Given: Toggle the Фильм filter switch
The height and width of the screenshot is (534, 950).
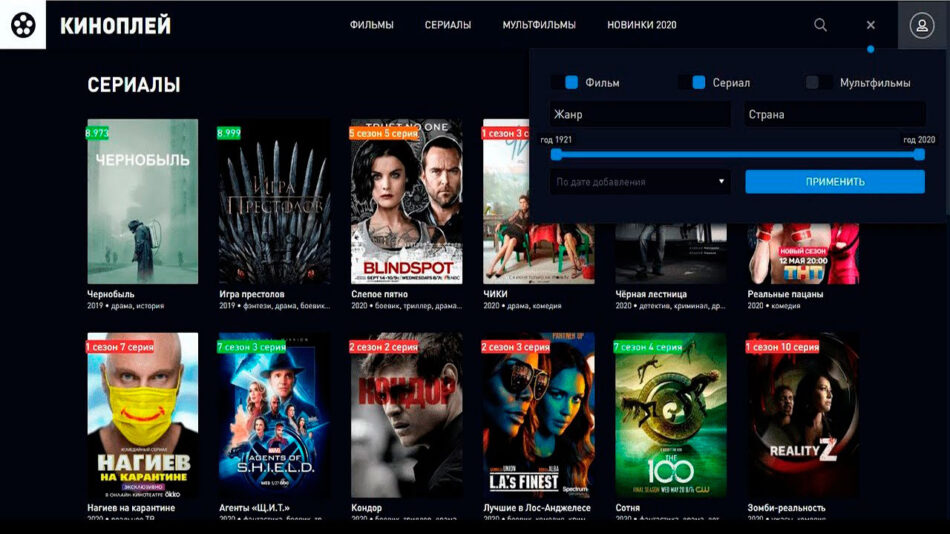Looking at the screenshot, I should (565, 83).
